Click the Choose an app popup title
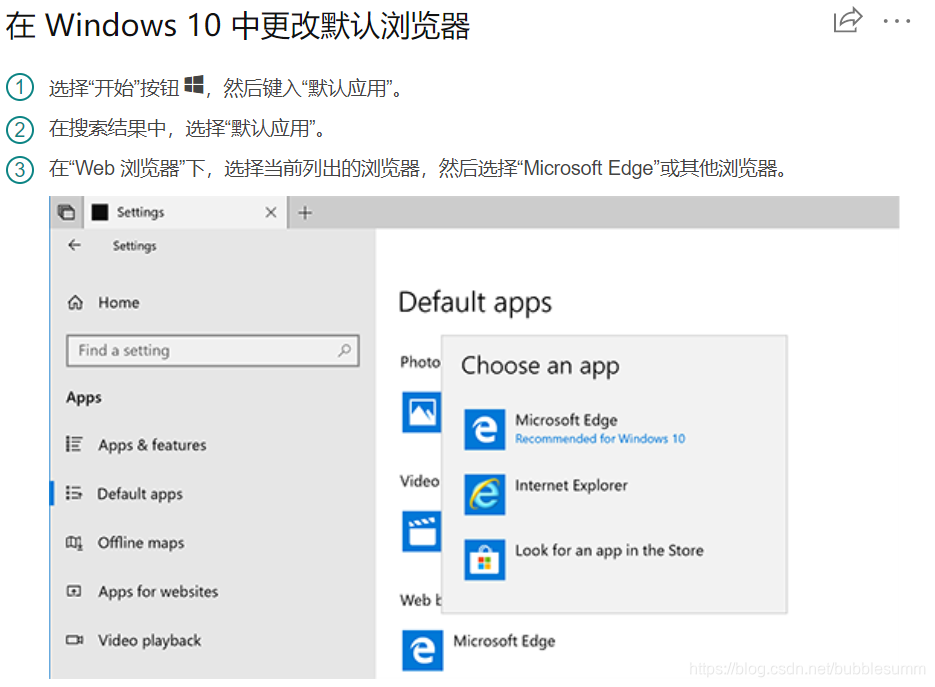 (x=540, y=366)
